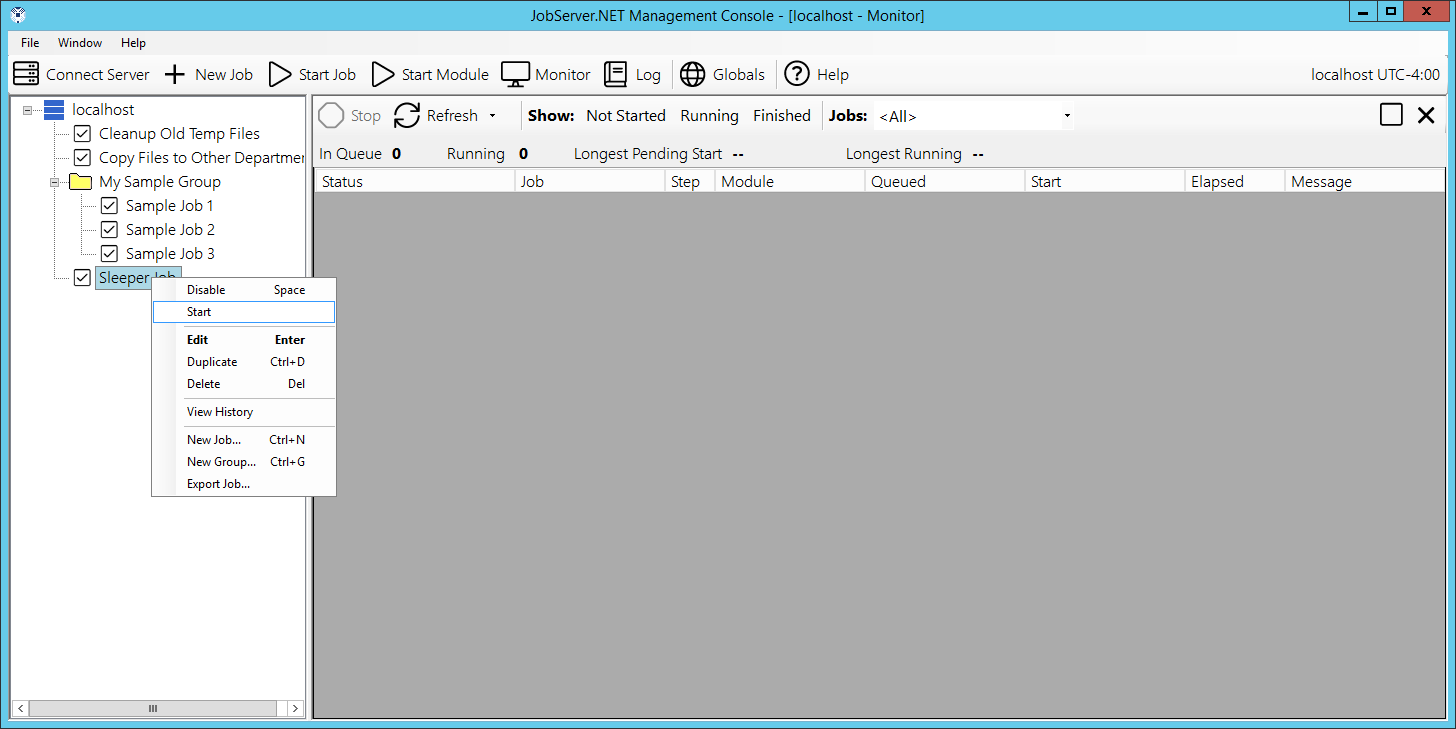
Task: Toggle the Sample Job 2 checkbox
Action: click(x=110, y=230)
